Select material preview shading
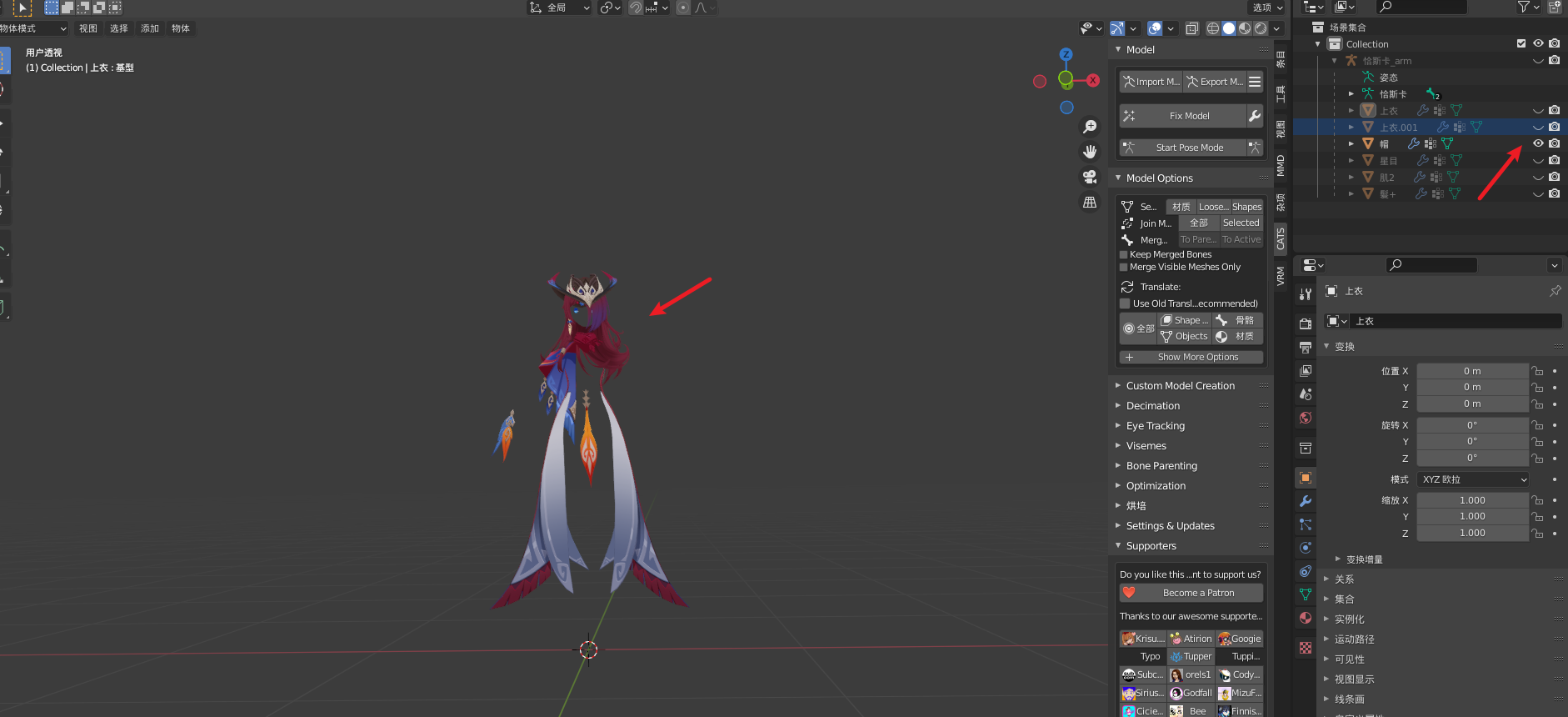Screen dimensions: 1568x717 1245,28
